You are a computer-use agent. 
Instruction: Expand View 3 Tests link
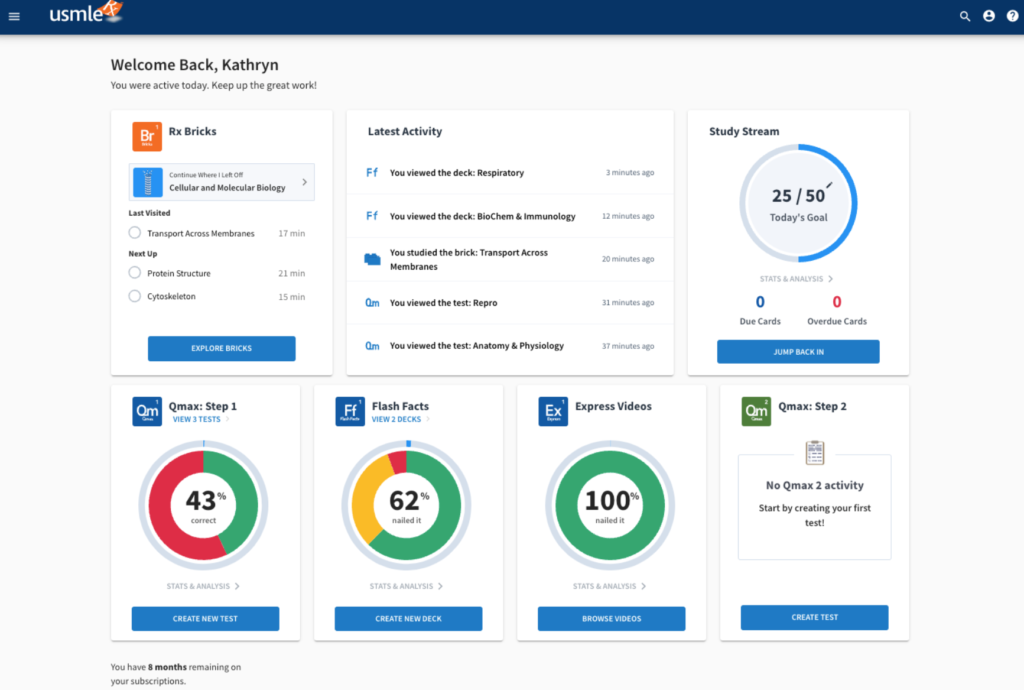point(199,420)
